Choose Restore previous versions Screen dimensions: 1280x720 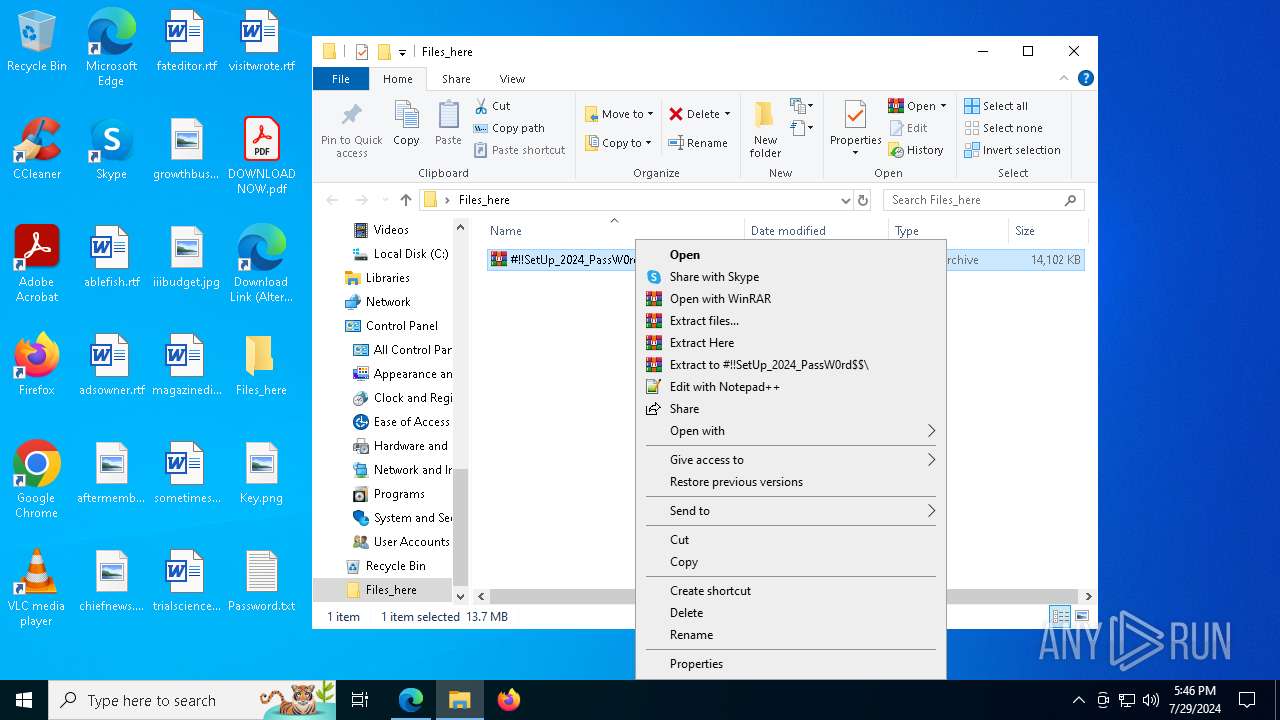coord(790,482)
